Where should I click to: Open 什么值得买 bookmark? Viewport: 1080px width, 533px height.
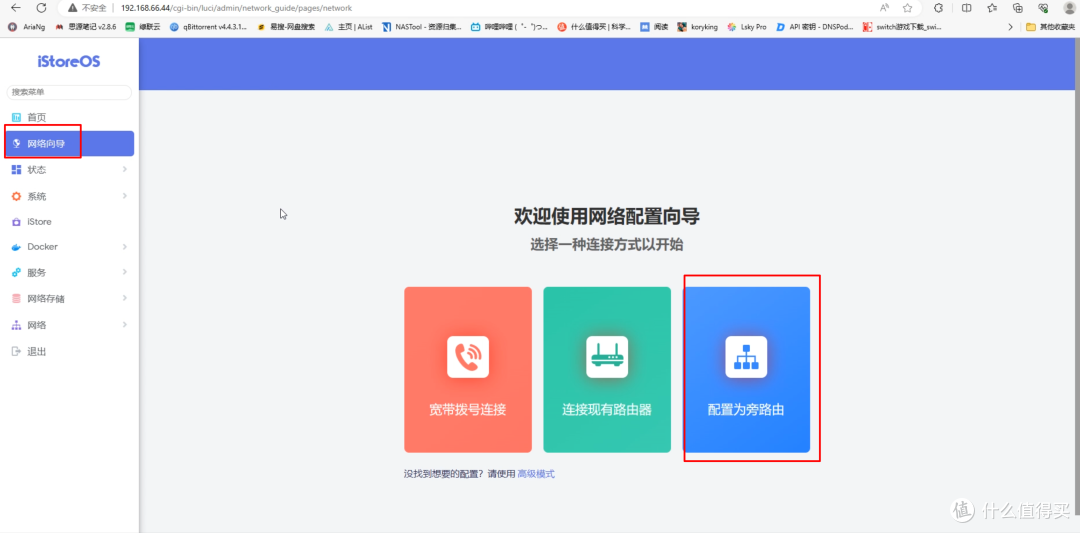594,27
